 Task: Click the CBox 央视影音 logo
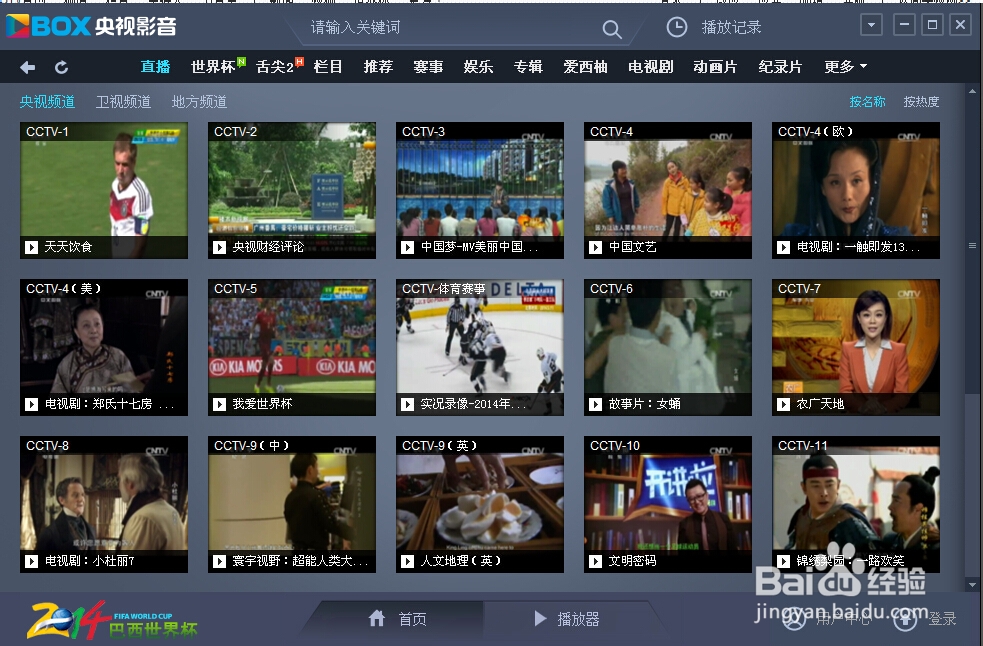[x=92, y=26]
